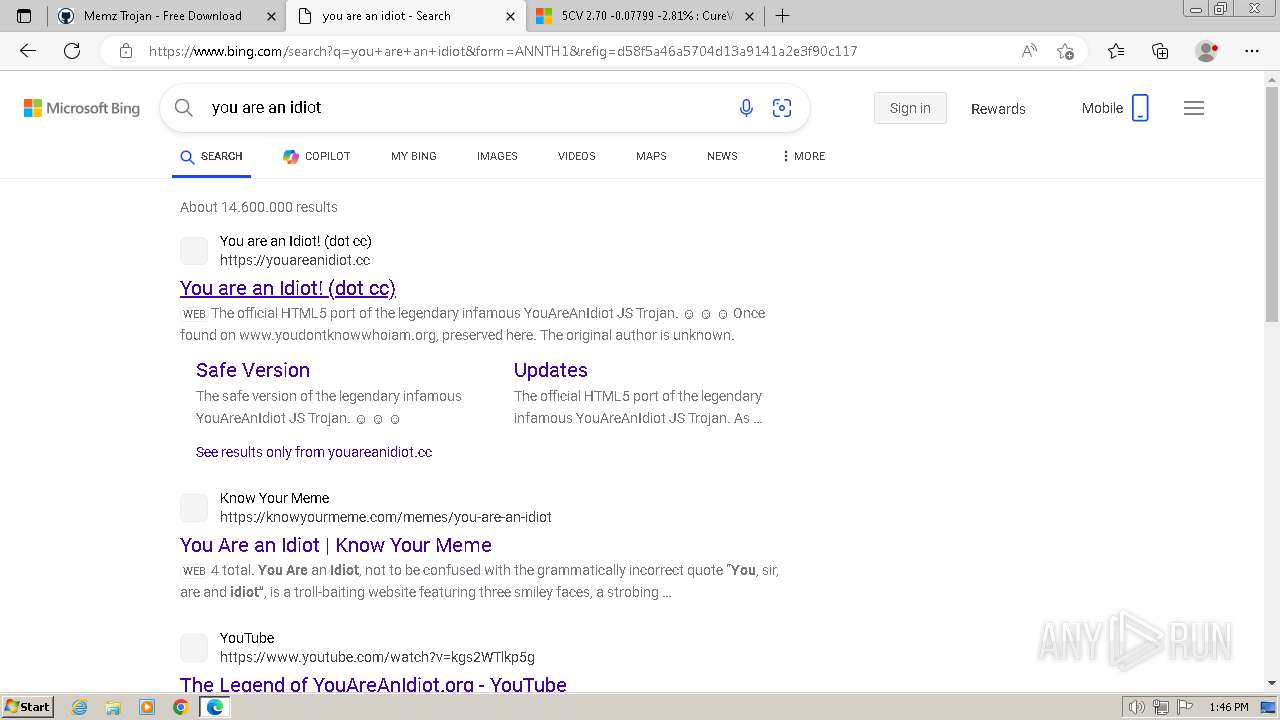Open File Explorer from taskbar
1280x720 pixels.
point(113,707)
